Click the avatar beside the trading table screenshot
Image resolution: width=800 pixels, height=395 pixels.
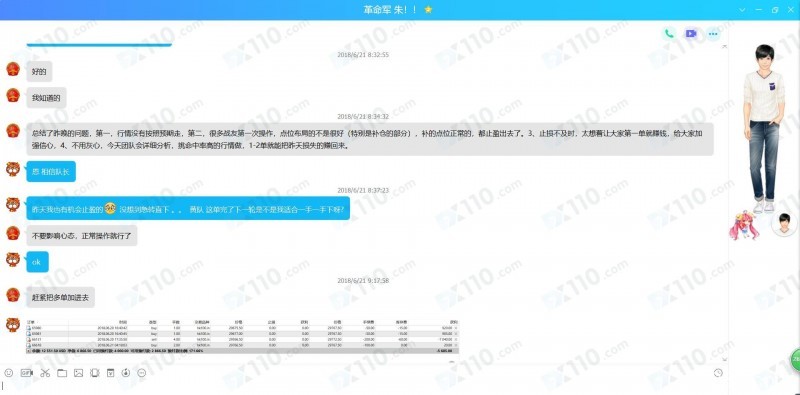(13, 325)
